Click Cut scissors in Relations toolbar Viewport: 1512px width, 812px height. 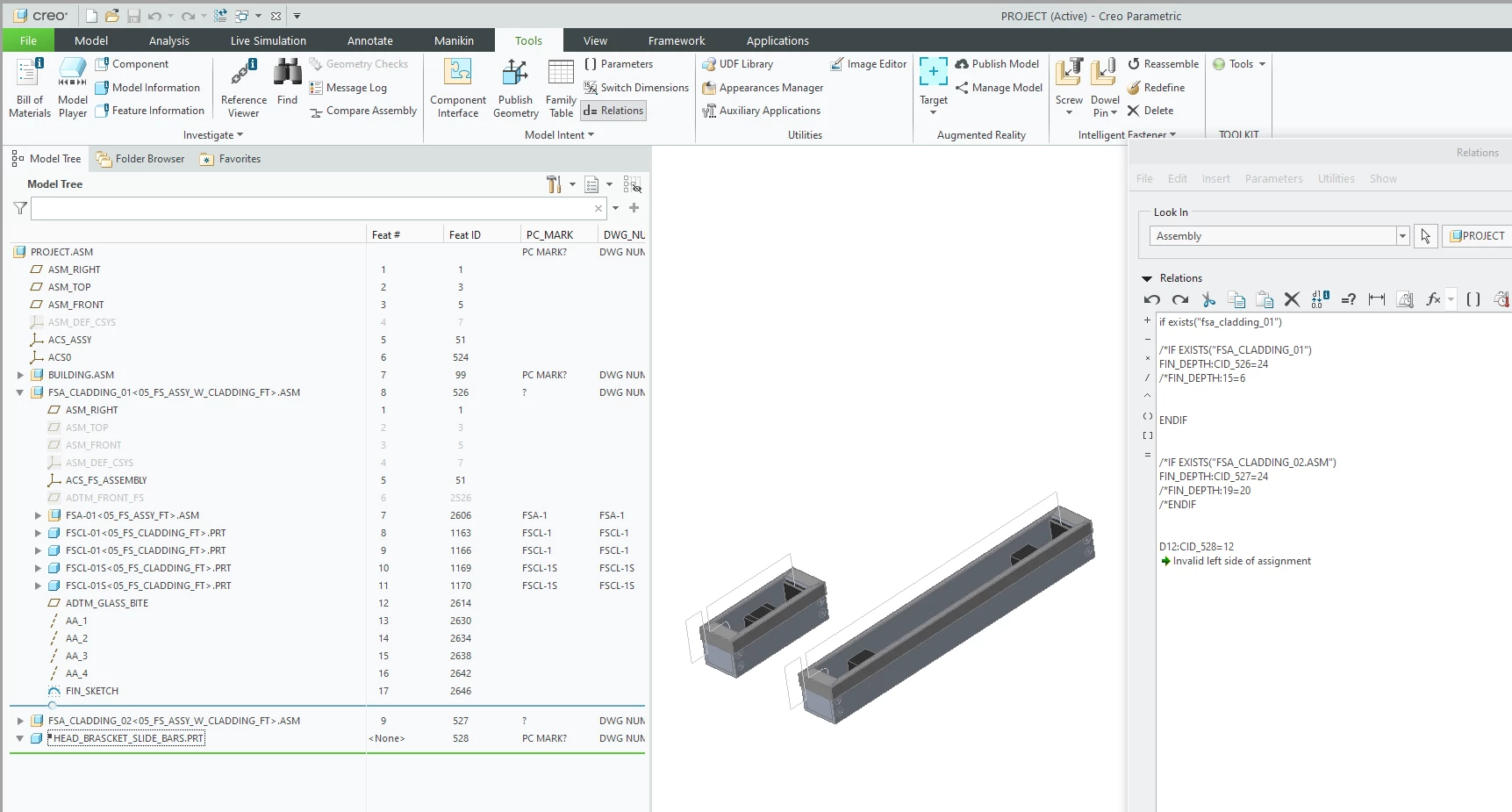[1208, 299]
